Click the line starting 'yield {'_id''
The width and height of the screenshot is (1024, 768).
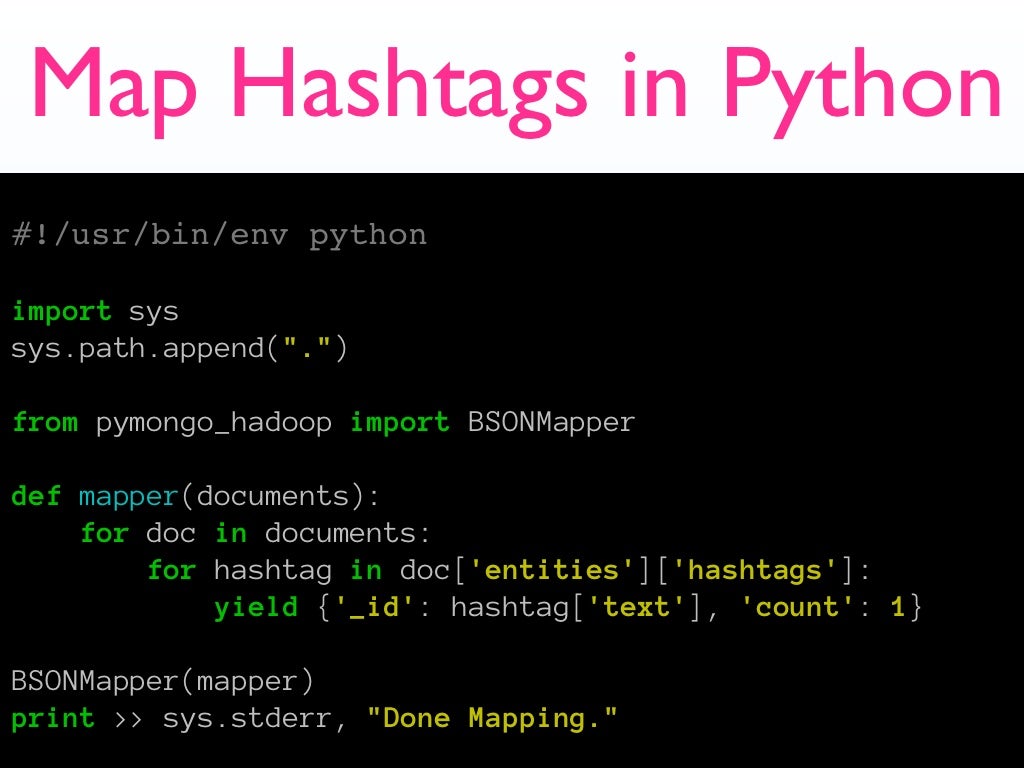[568, 607]
